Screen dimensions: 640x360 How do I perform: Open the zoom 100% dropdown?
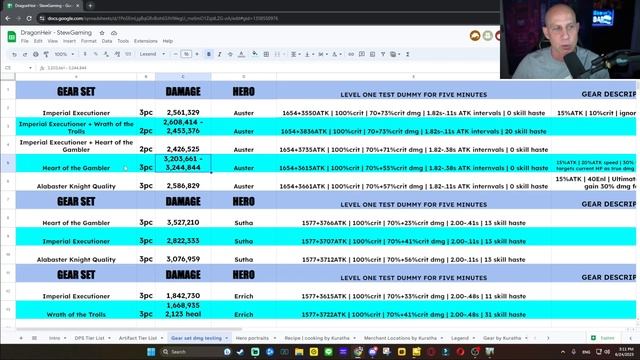click(x=64, y=54)
